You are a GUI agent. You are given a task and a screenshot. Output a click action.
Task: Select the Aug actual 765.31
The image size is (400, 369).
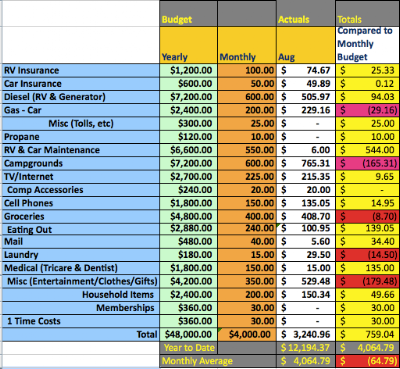point(306,163)
